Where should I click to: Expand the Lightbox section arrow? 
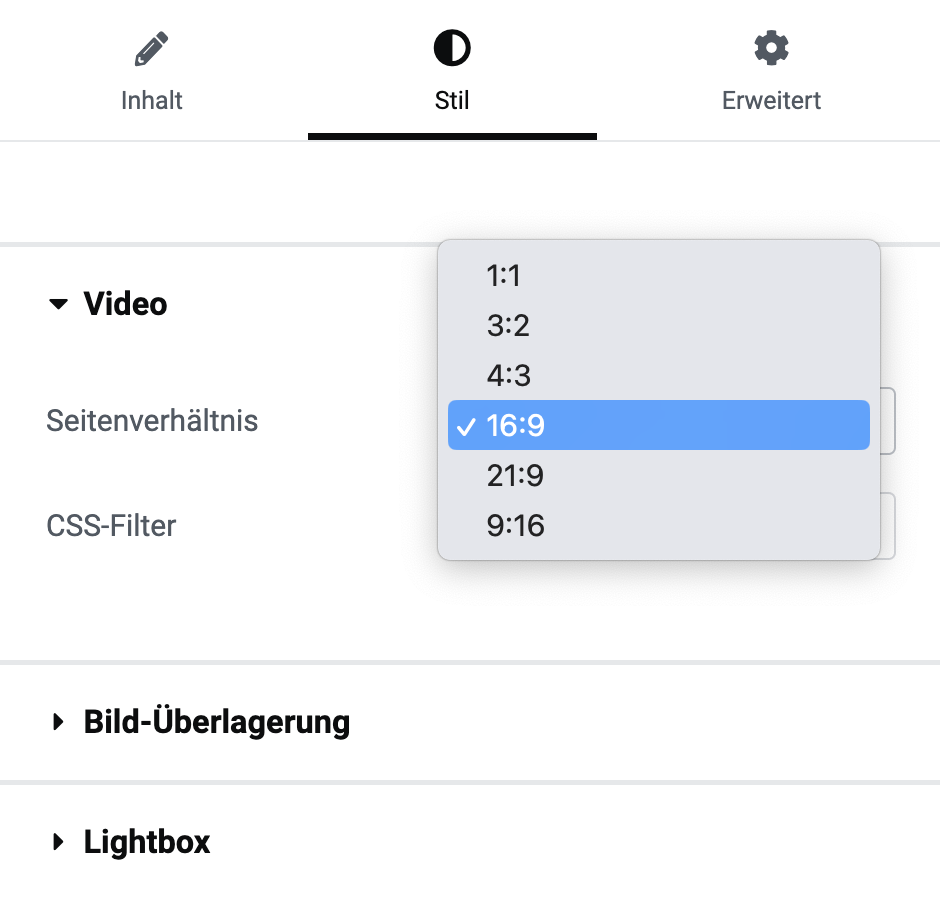click(58, 842)
